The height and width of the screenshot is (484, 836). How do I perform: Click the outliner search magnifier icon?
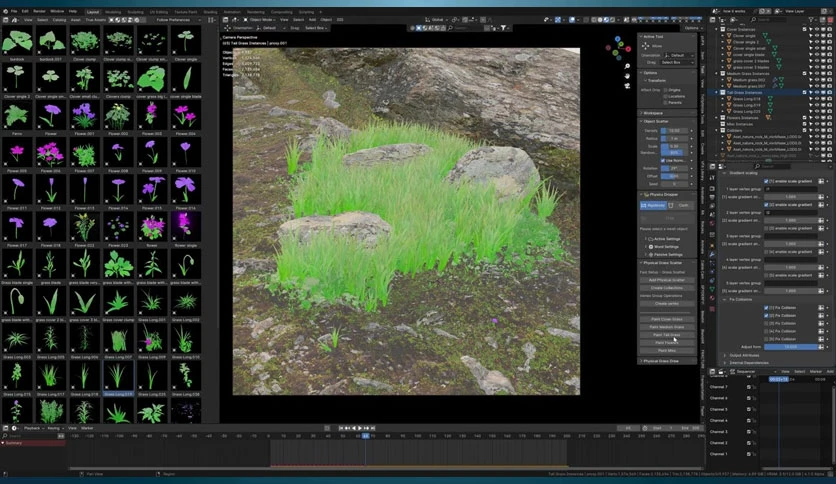[x=753, y=20]
